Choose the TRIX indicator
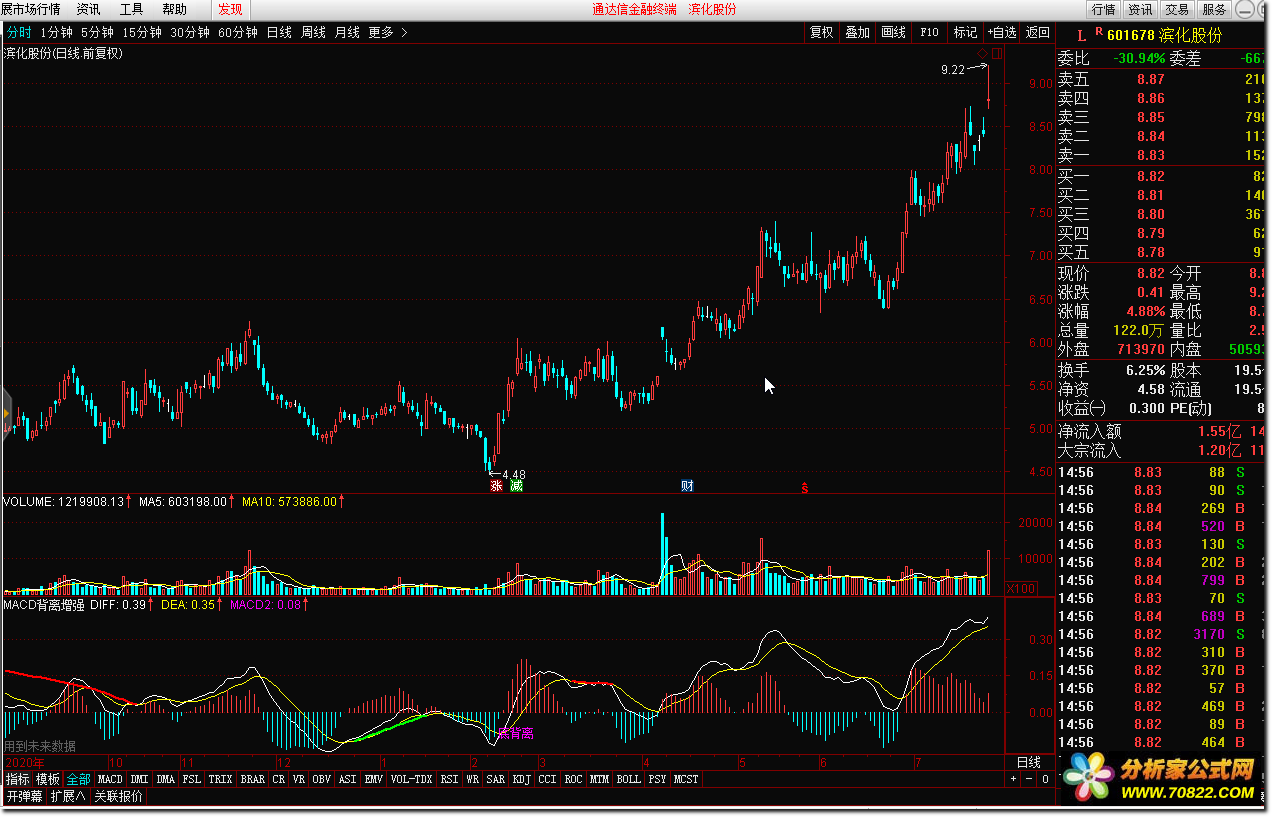1273x817 pixels. tap(220, 779)
